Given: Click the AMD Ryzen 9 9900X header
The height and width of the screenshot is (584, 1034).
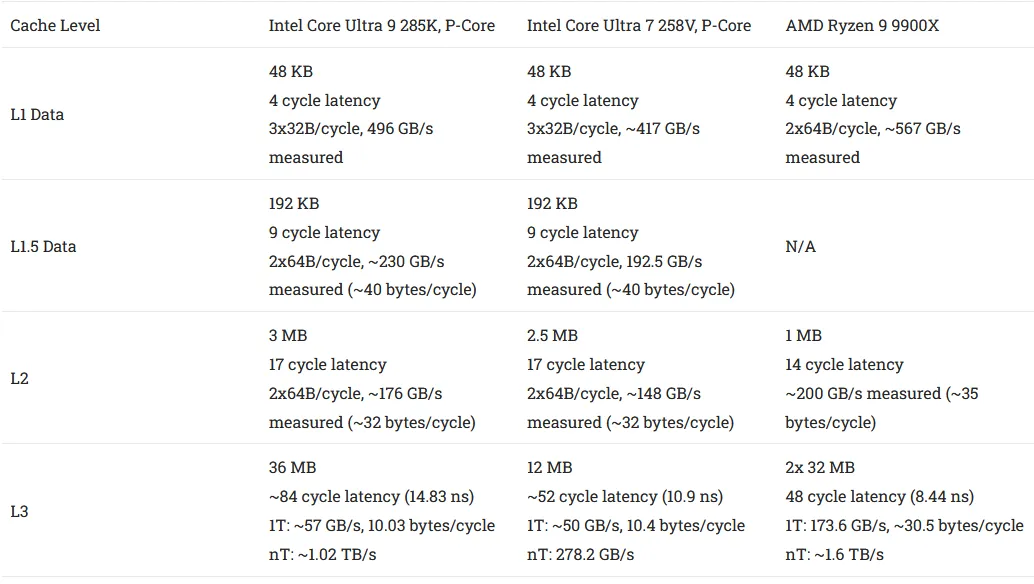Looking at the screenshot, I should click(x=862, y=26).
